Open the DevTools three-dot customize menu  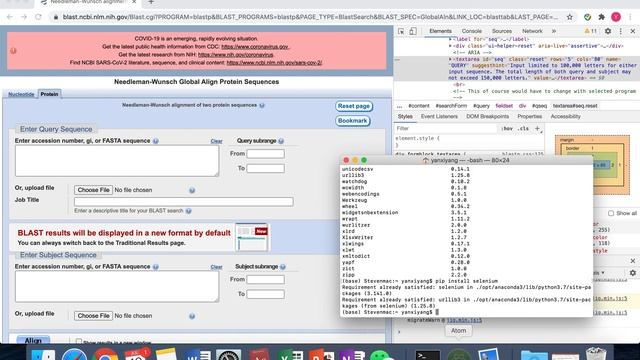(x=620, y=31)
